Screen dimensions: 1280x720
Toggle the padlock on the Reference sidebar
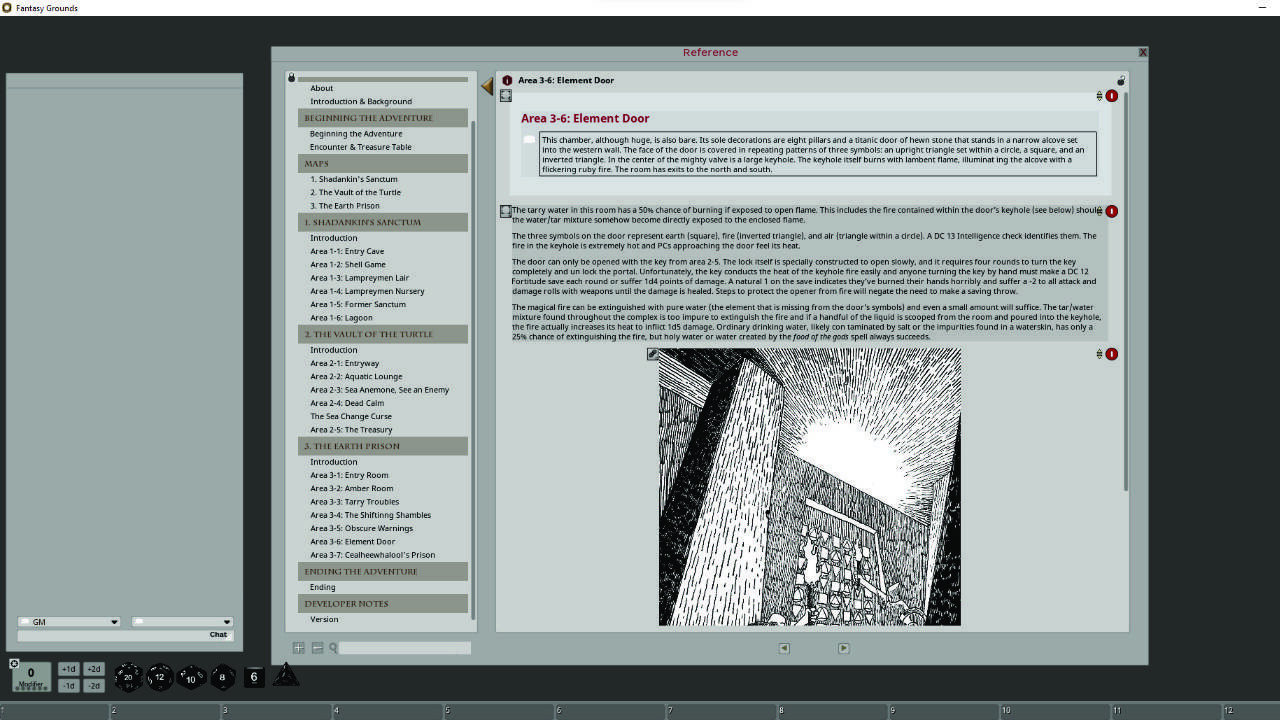click(291, 78)
